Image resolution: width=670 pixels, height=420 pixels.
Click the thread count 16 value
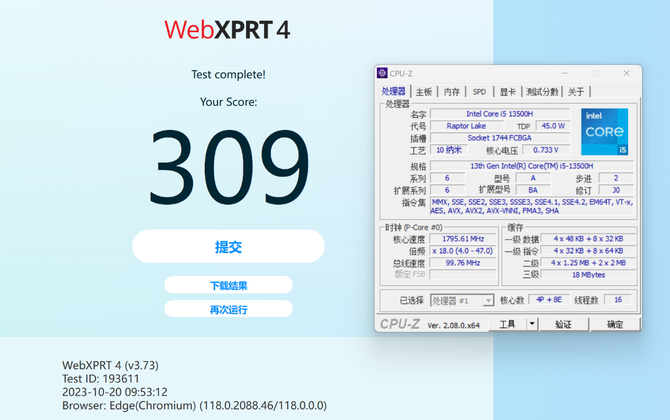(618, 300)
